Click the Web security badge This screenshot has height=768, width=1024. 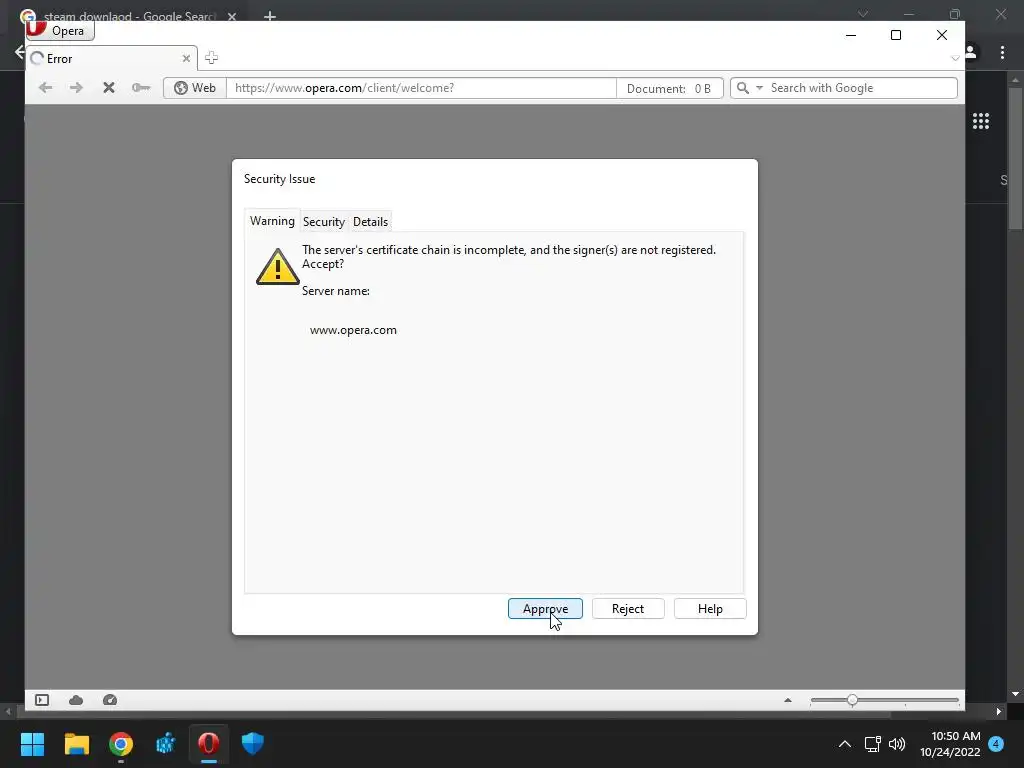195,88
